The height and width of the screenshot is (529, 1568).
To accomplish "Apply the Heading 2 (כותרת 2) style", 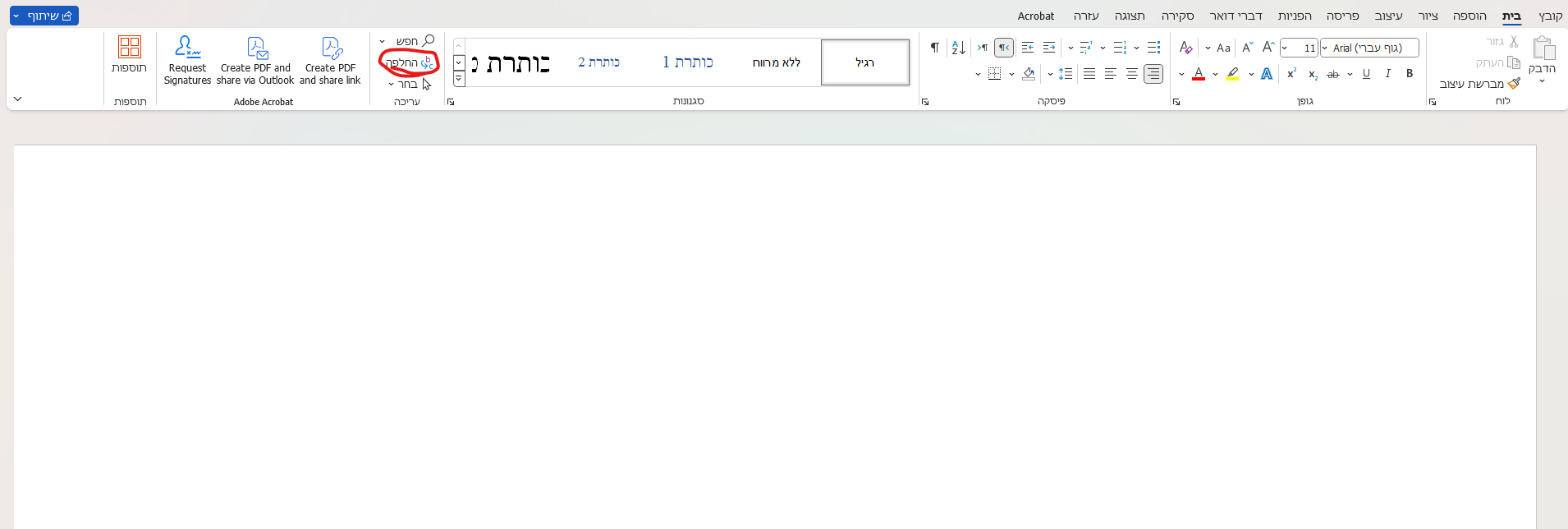I will [x=599, y=62].
